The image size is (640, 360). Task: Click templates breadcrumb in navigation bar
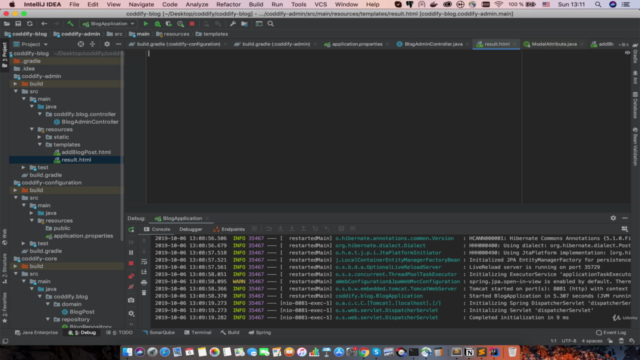211,34
